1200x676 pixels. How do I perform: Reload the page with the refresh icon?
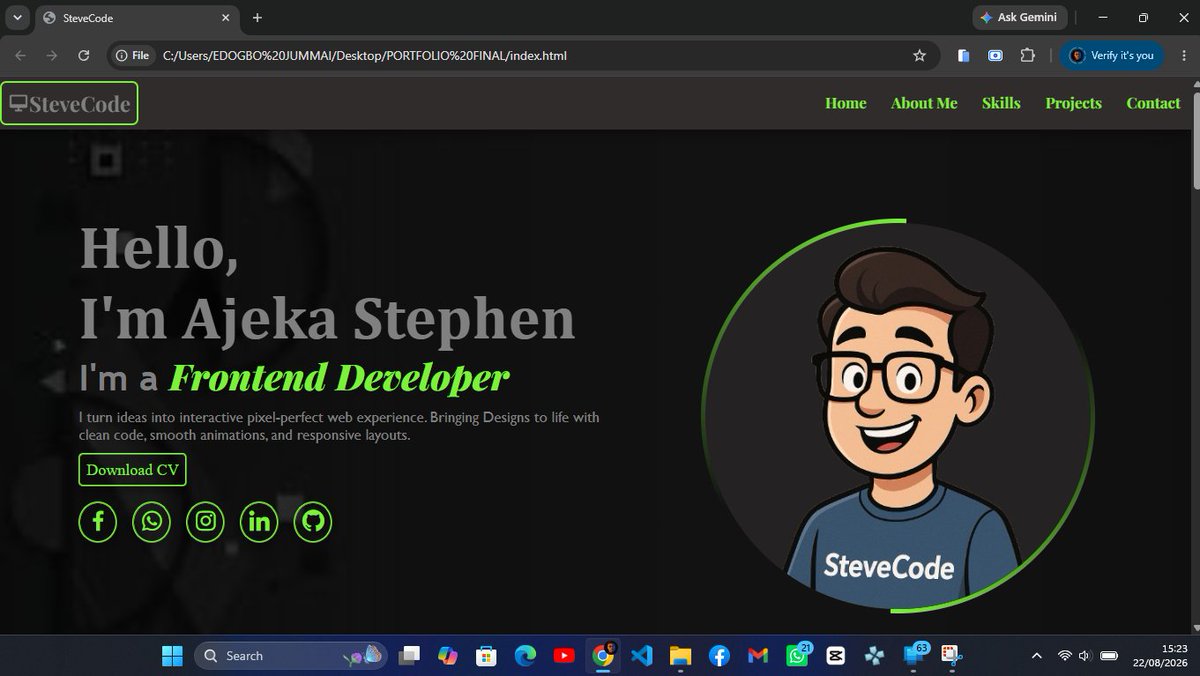pyautogui.click(x=84, y=56)
